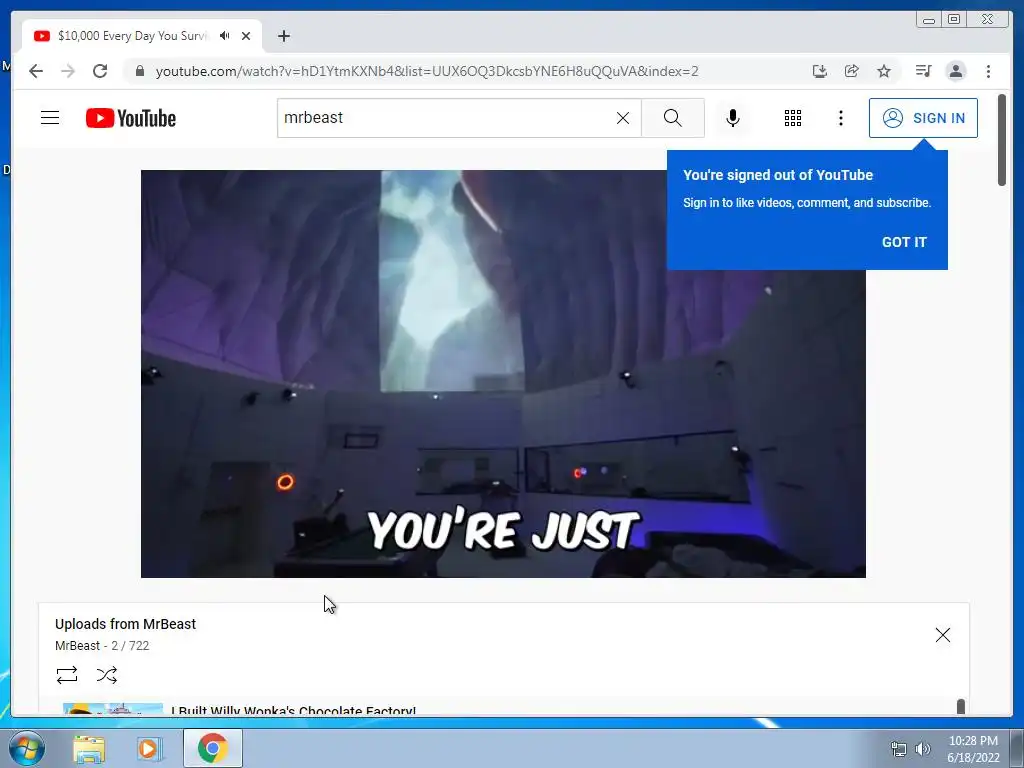This screenshot has height=768, width=1024.
Task: Click the page vertical scrollbar thumb
Action: [1002, 140]
